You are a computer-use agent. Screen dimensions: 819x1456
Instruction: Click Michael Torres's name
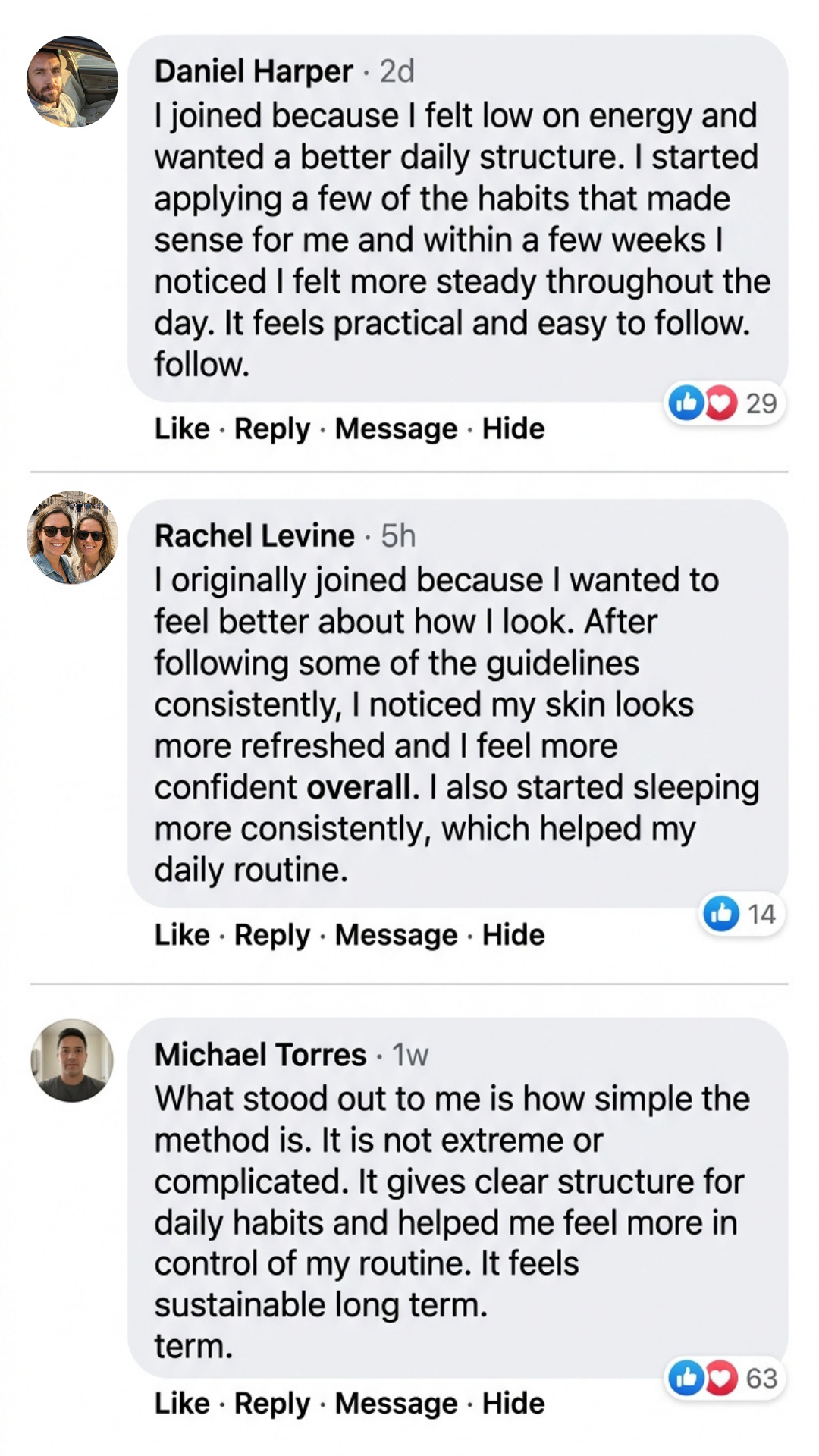(x=260, y=1055)
